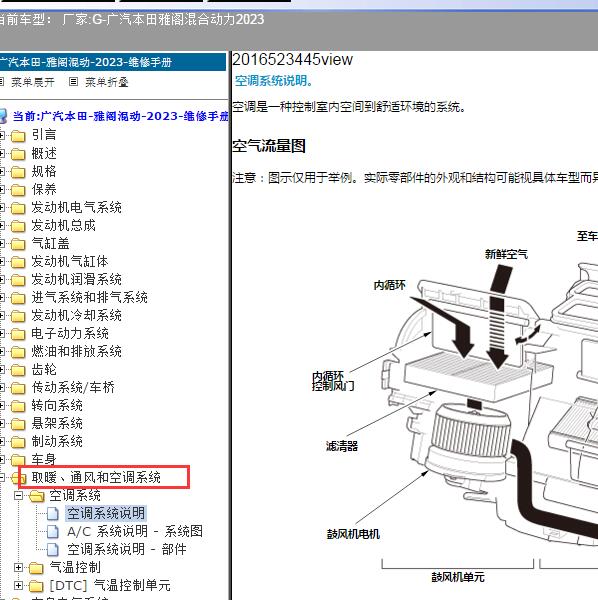The width and height of the screenshot is (598, 600).
Task: Select the 悬架系统 tree item
Action: [57, 423]
